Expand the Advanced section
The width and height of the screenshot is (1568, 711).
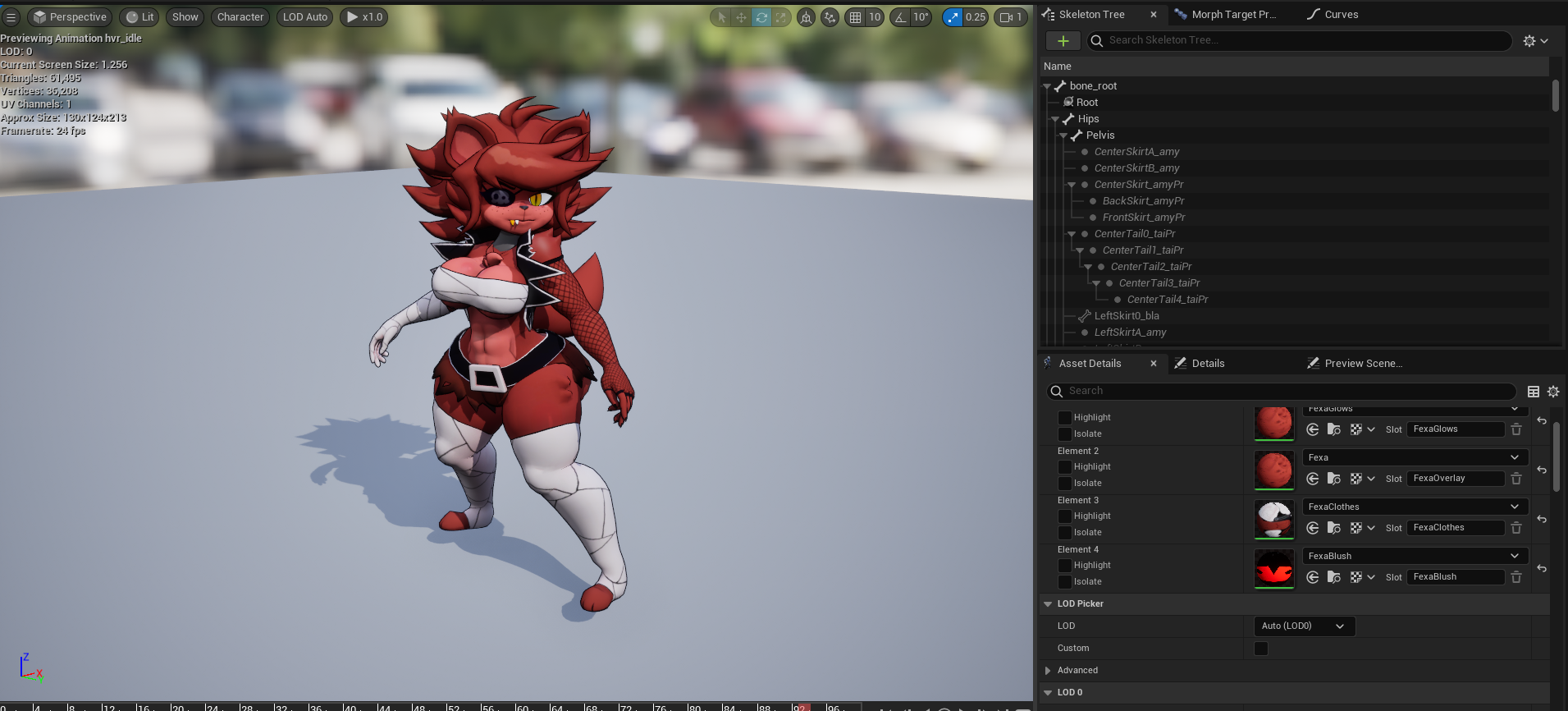1048,671
